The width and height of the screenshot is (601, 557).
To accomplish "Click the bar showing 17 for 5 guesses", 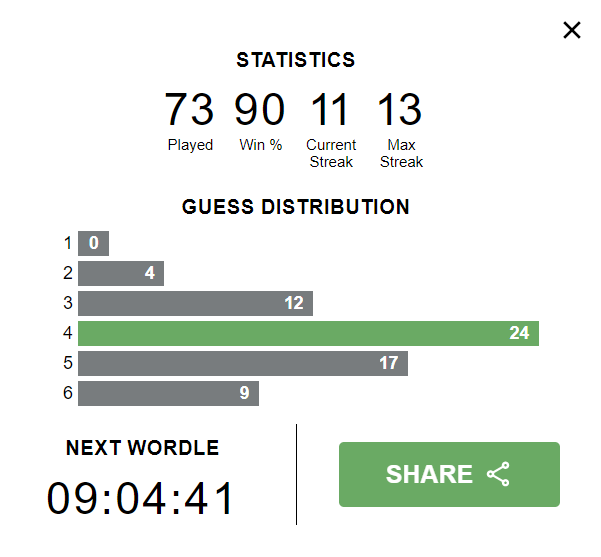I will click(x=243, y=363).
